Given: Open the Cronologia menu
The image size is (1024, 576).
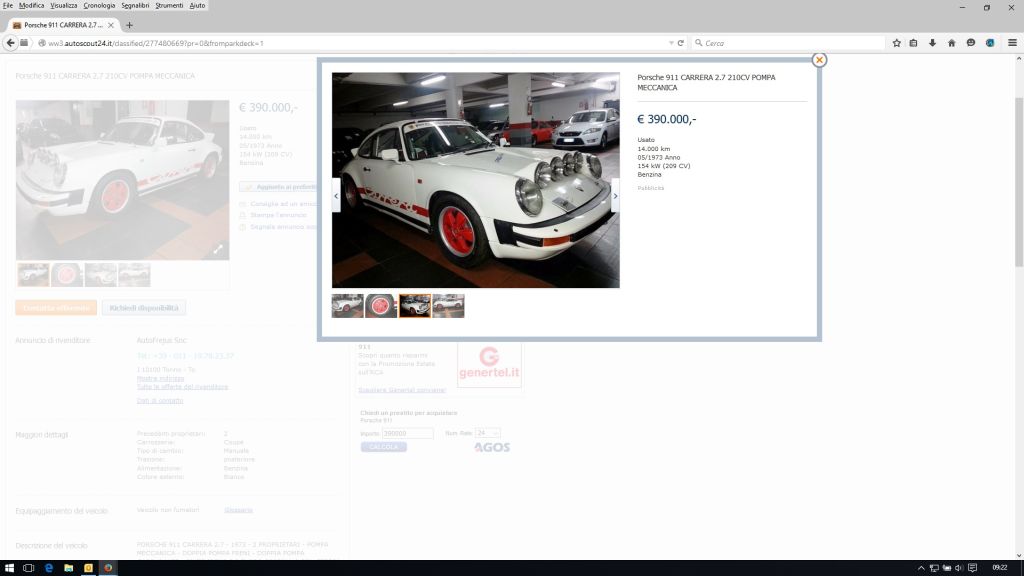Looking at the screenshot, I should pyautogui.click(x=99, y=5).
